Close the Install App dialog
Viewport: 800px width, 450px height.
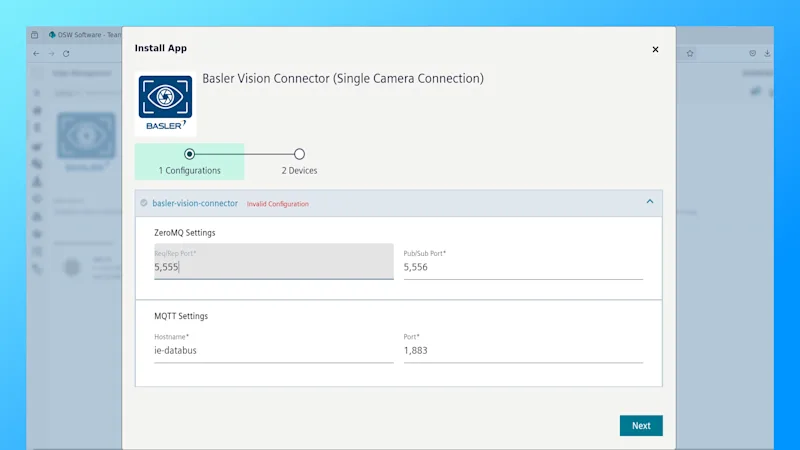click(655, 49)
